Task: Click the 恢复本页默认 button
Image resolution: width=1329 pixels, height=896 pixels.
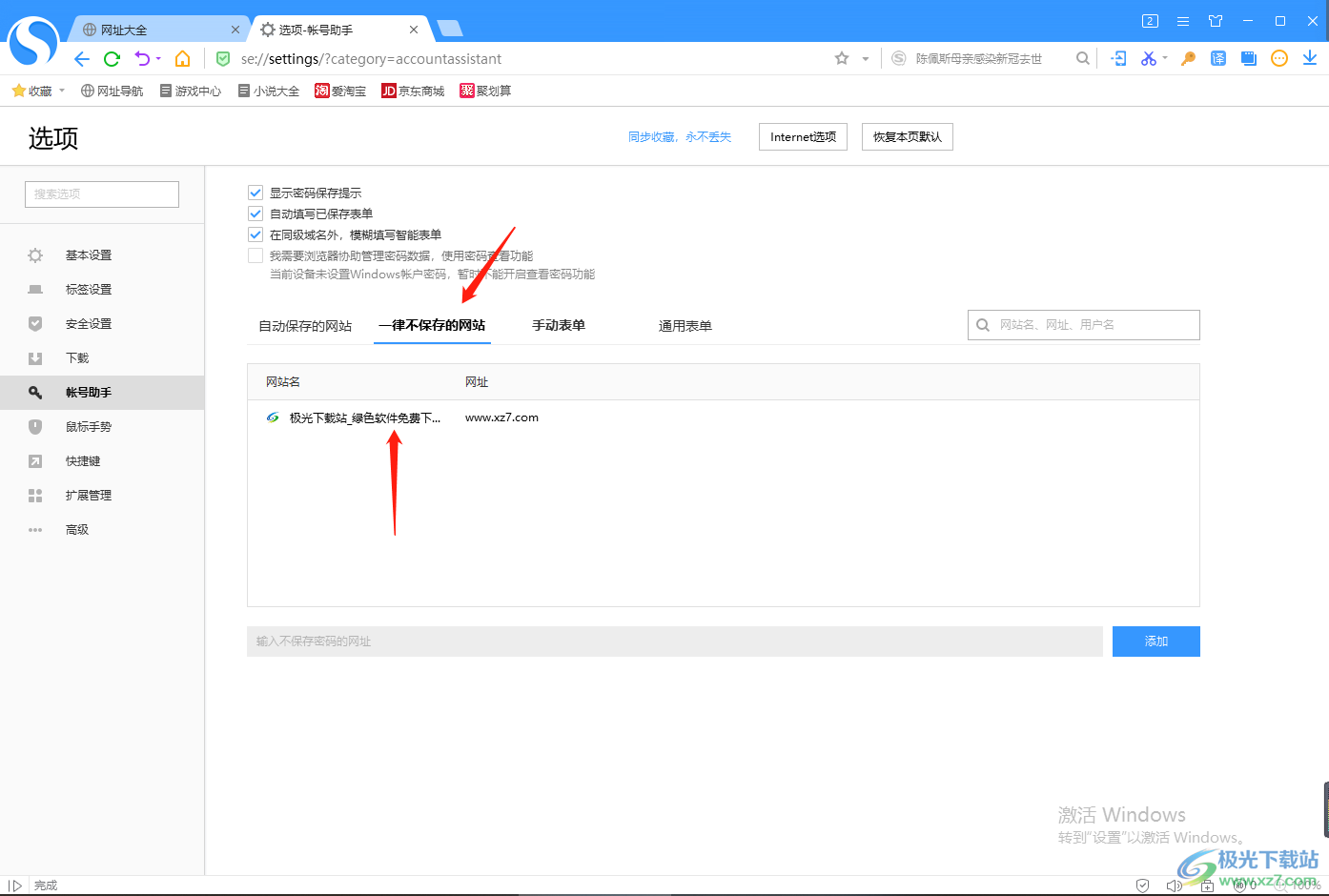Action: click(x=907, y=136)
